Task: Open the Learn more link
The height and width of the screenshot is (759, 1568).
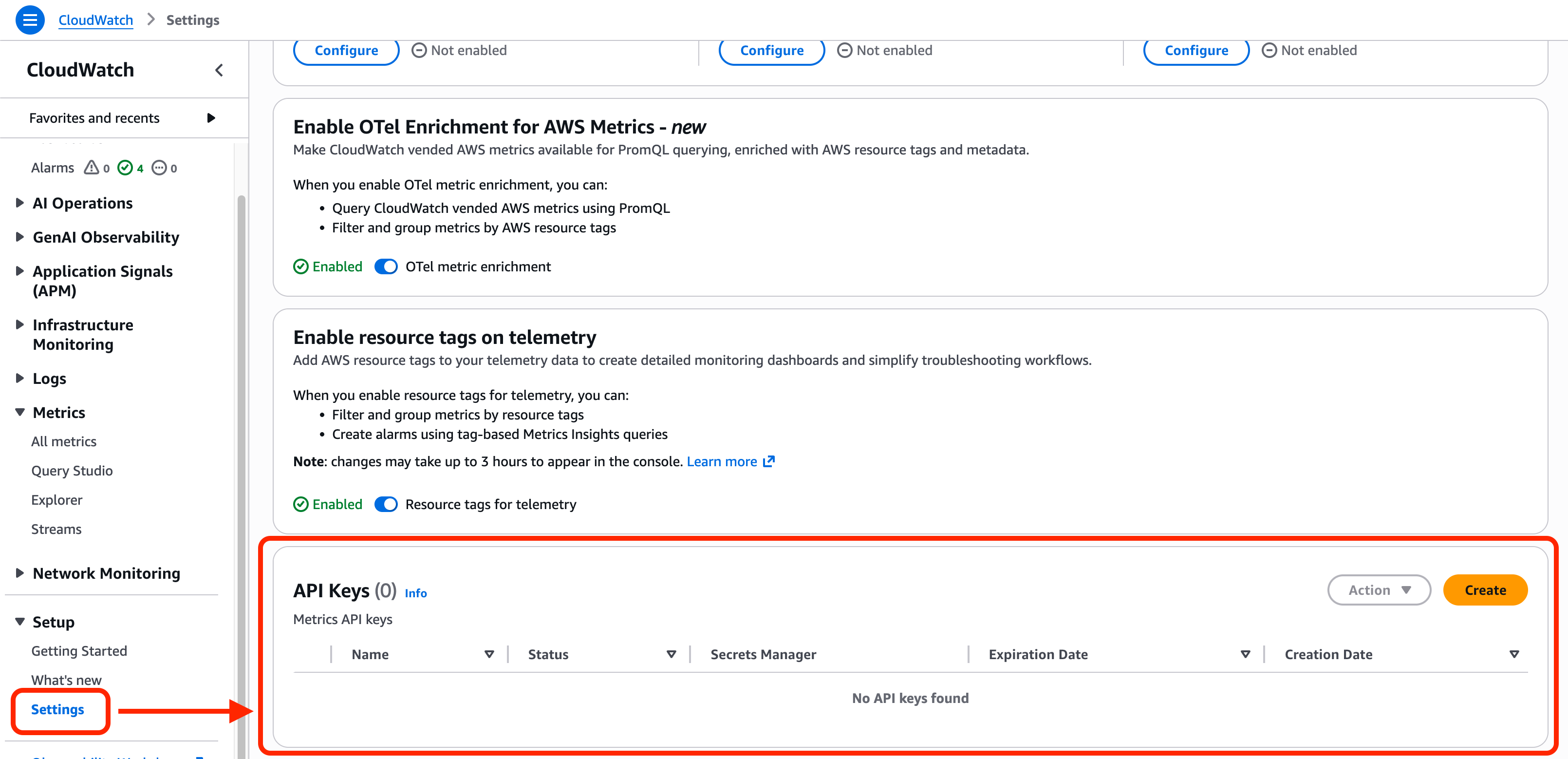Action: coord(722,461)
